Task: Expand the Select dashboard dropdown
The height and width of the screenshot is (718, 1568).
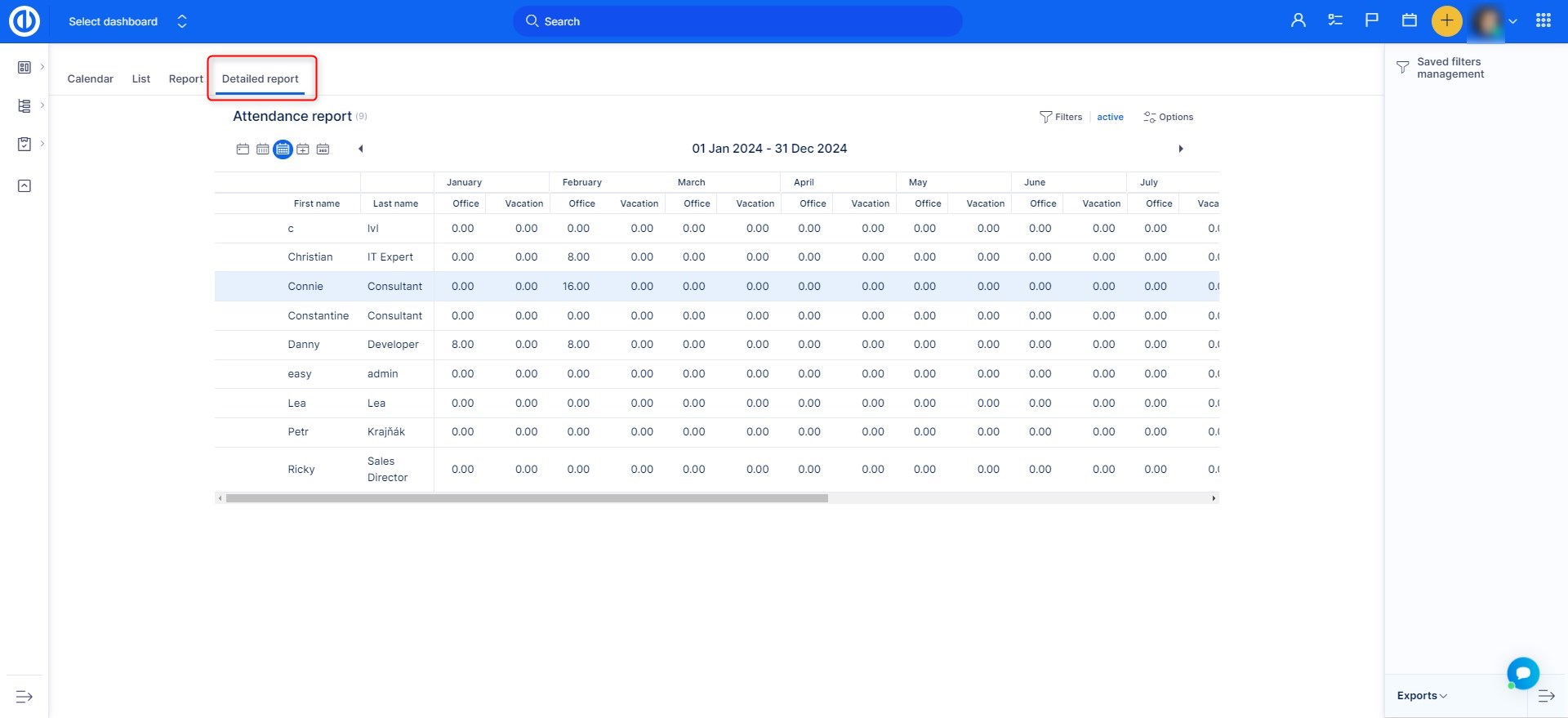Action: coord(127,22)
